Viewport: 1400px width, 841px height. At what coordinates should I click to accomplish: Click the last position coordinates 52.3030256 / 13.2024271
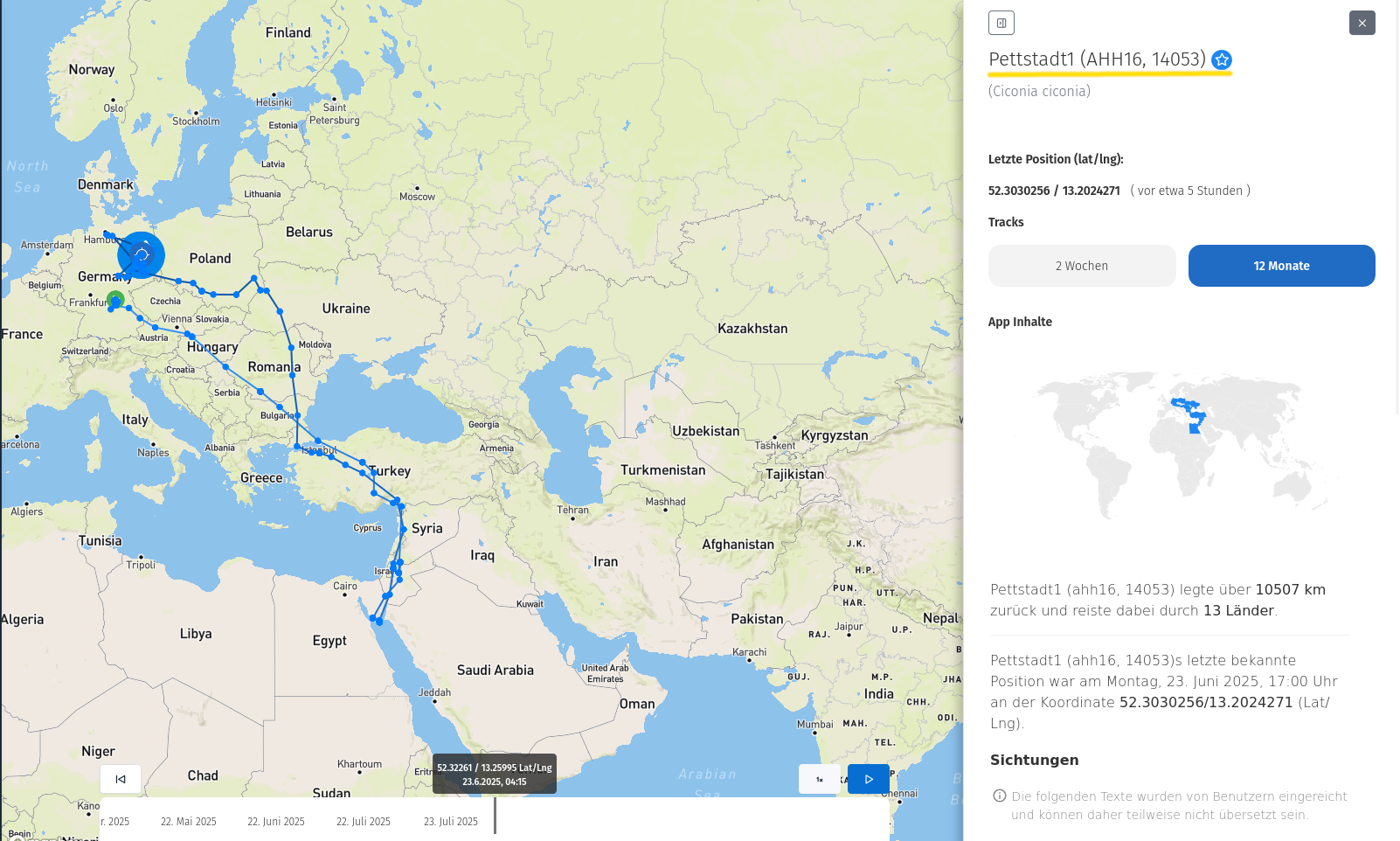(x=1054, y=191)
